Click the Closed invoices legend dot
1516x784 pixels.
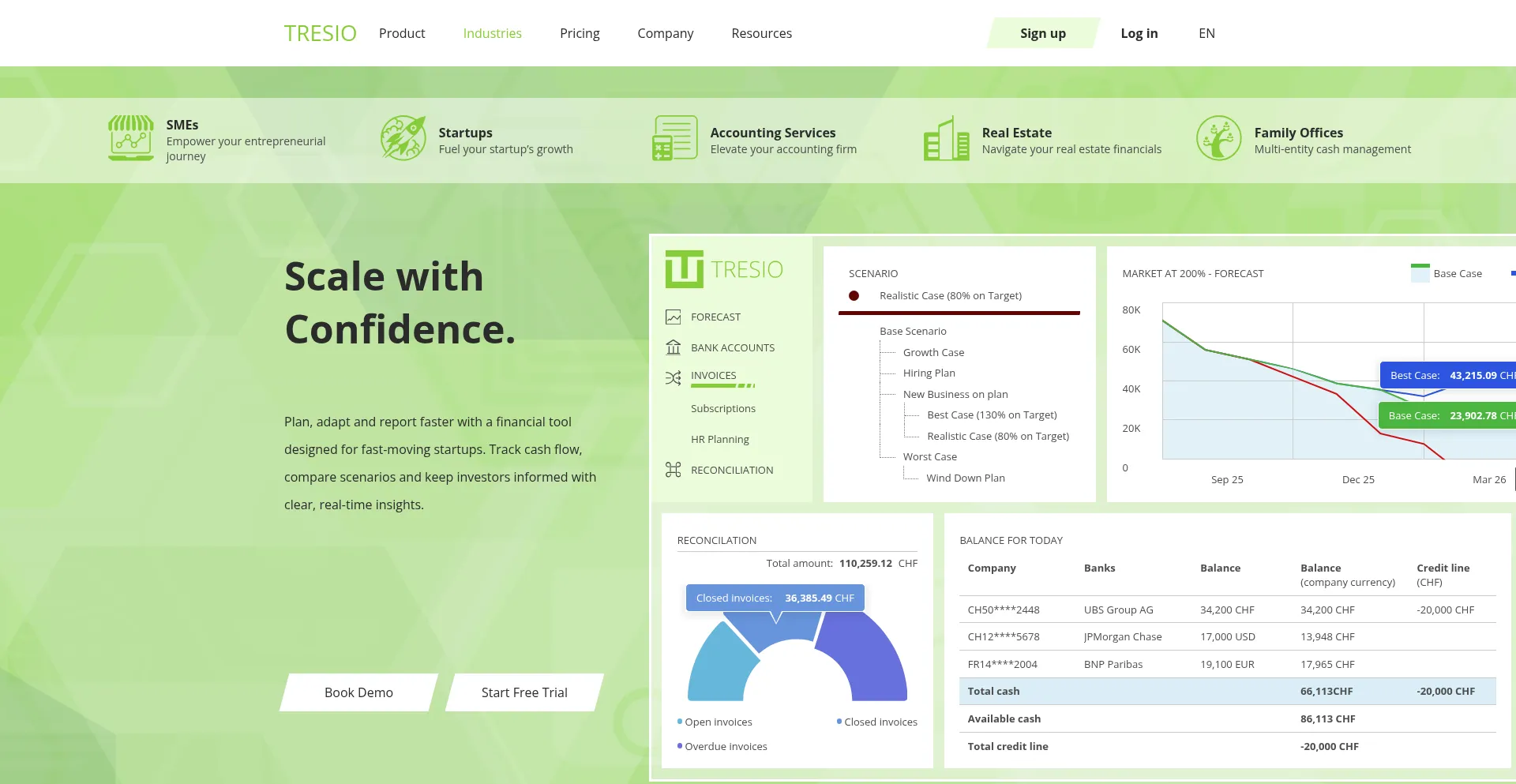pyautogui.click(x=839, y=722)
